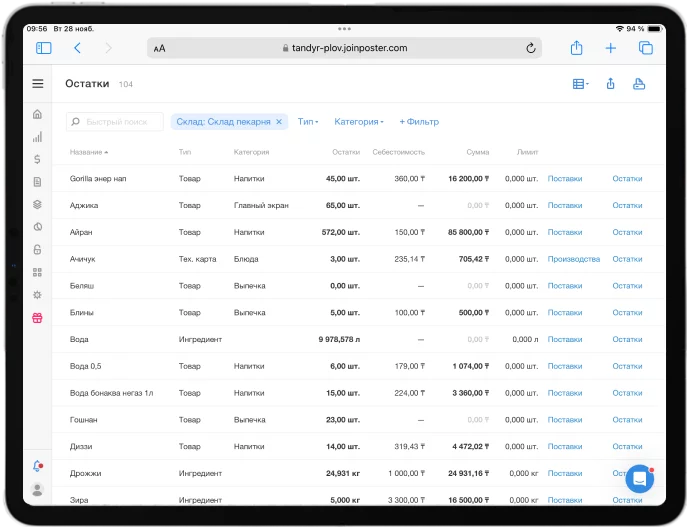The width and height of the screenshot is (687, 527).
Task: Open the table columns view dropdown
Action: click(x=580, y=84)
